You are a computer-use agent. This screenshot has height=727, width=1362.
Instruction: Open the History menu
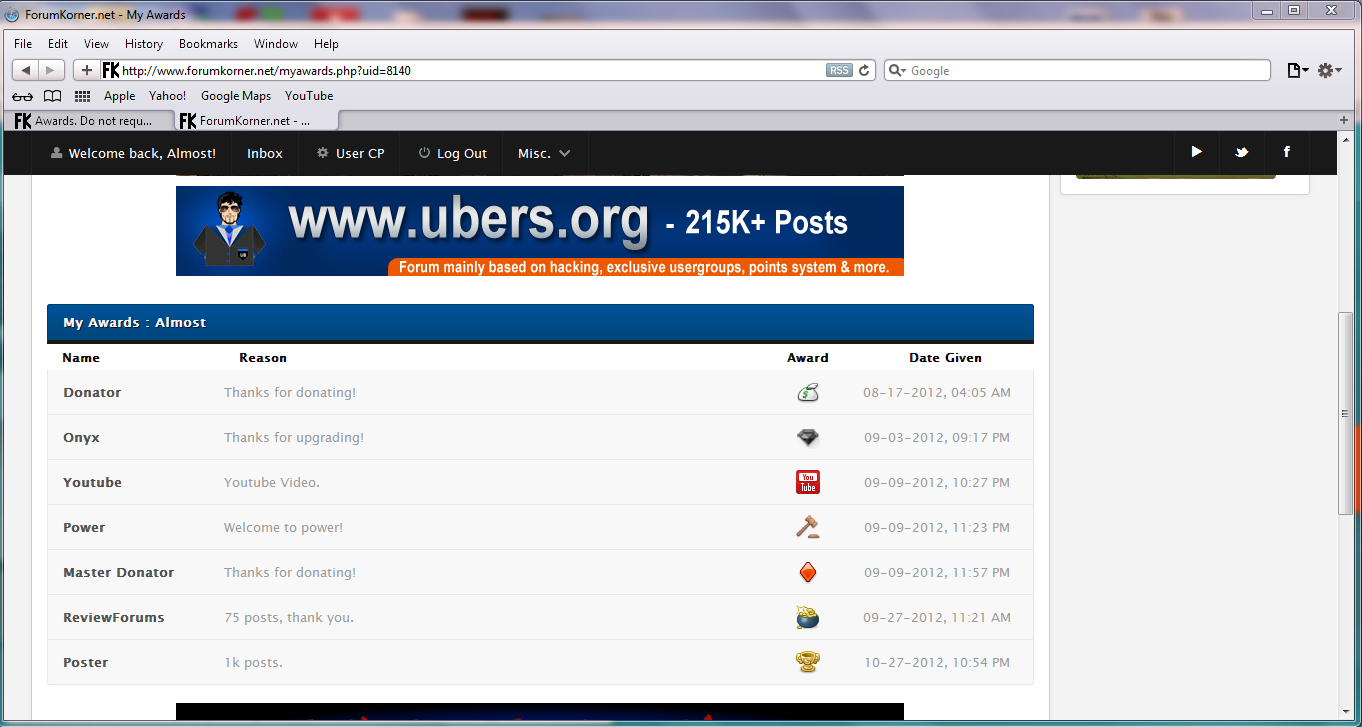[x=144, y=44]
